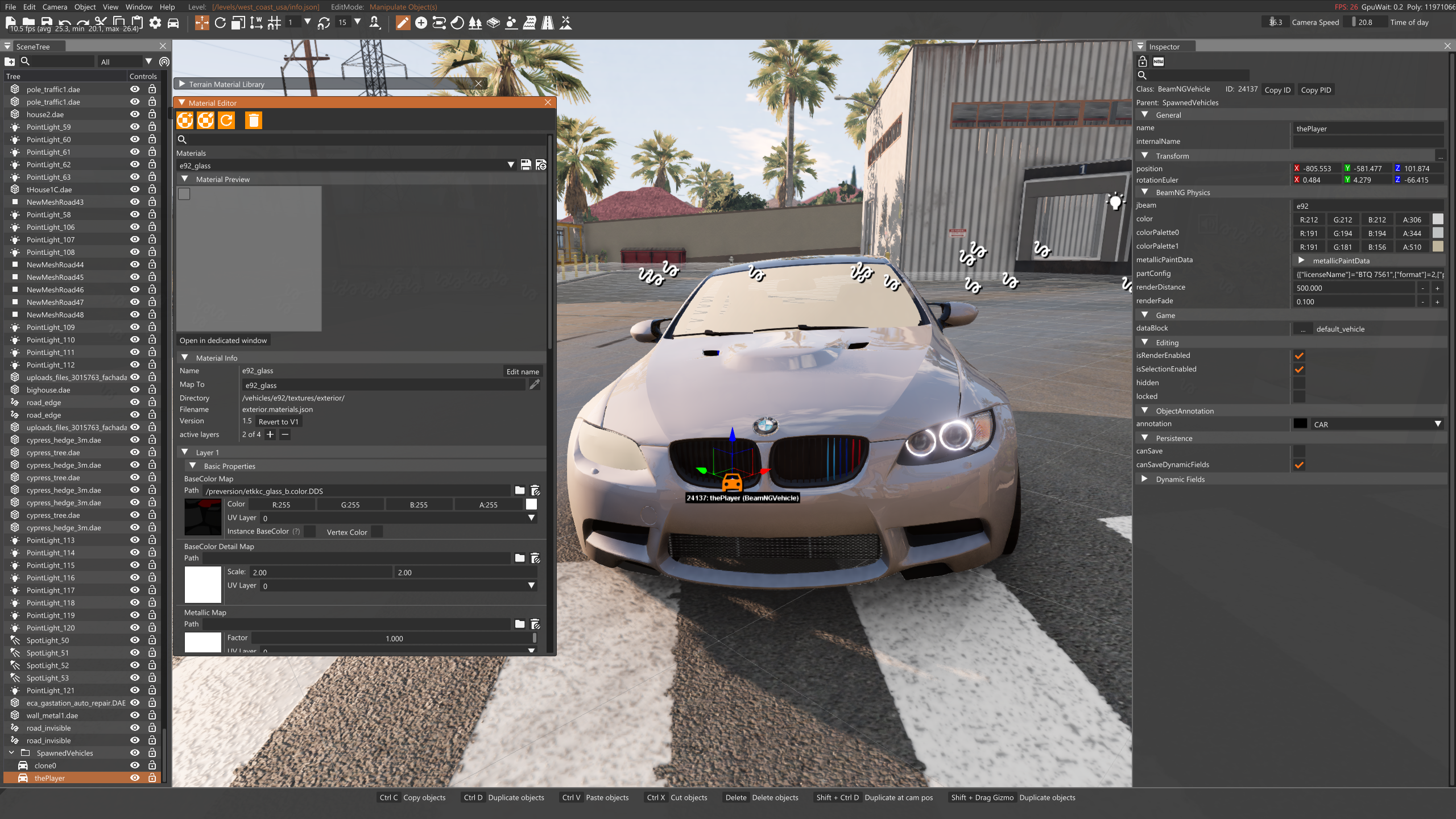
Task: Open the Window menu
Action: [x=139, y=7]
